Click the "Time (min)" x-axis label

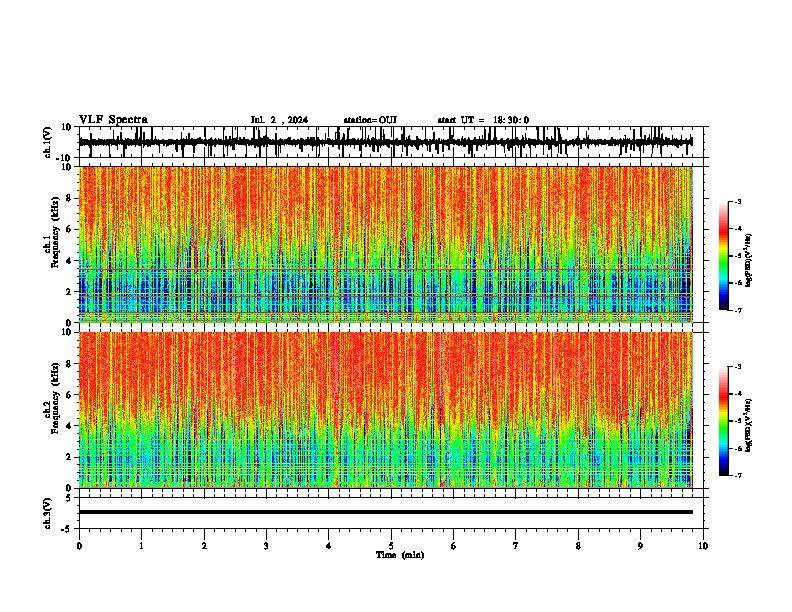pyautogui.click(x=400, y=555)
